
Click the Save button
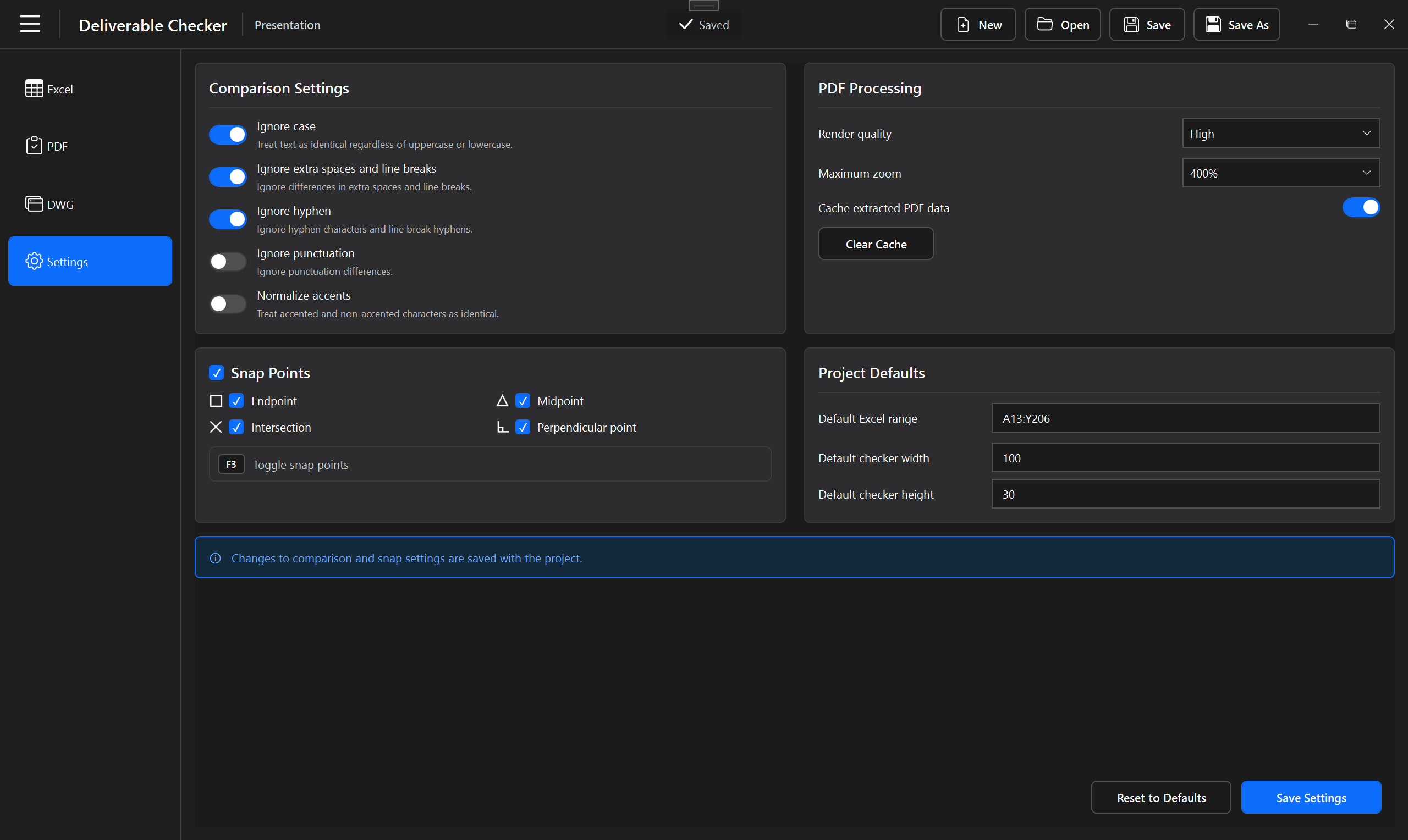[1146, 25]
